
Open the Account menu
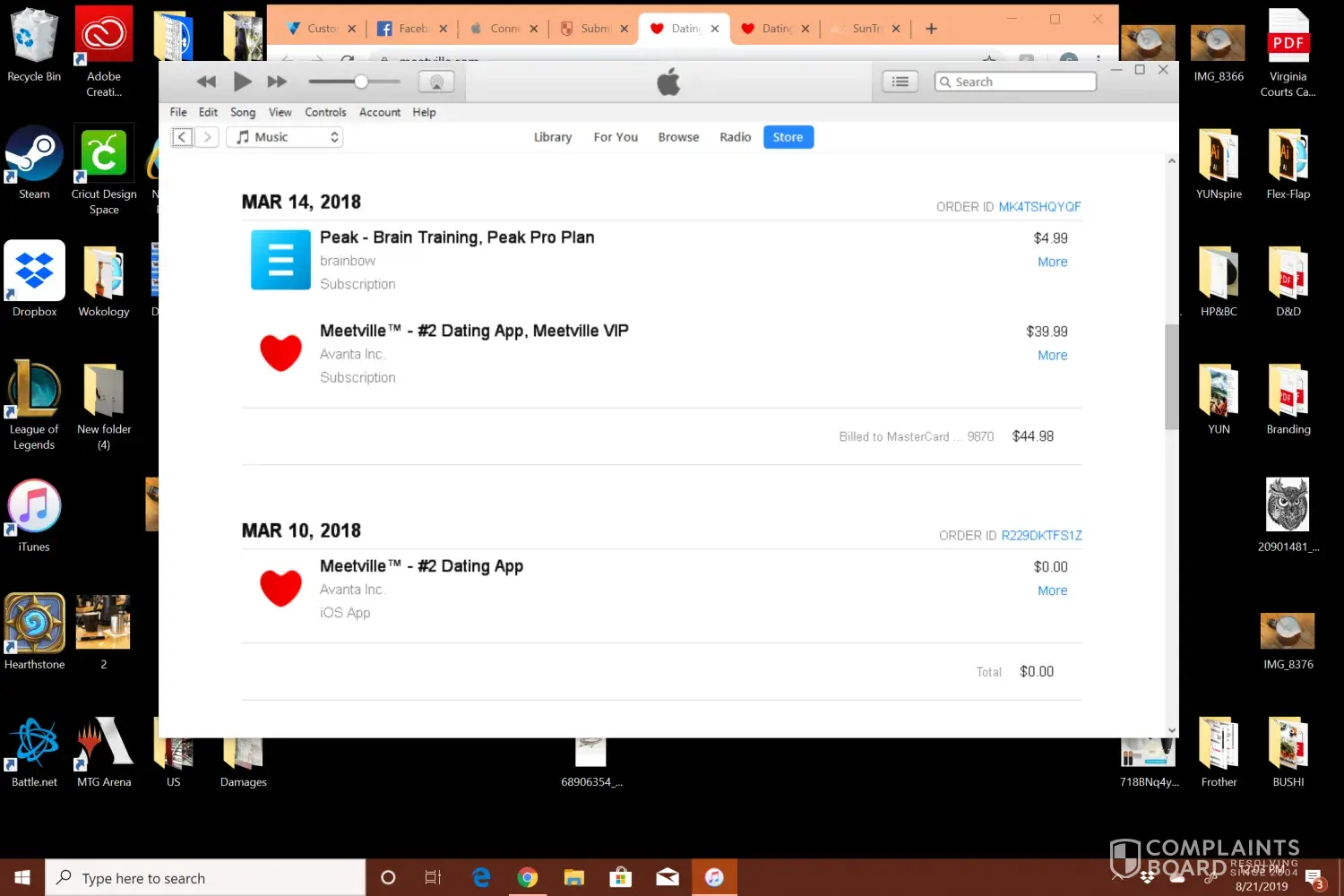point(380,112)
